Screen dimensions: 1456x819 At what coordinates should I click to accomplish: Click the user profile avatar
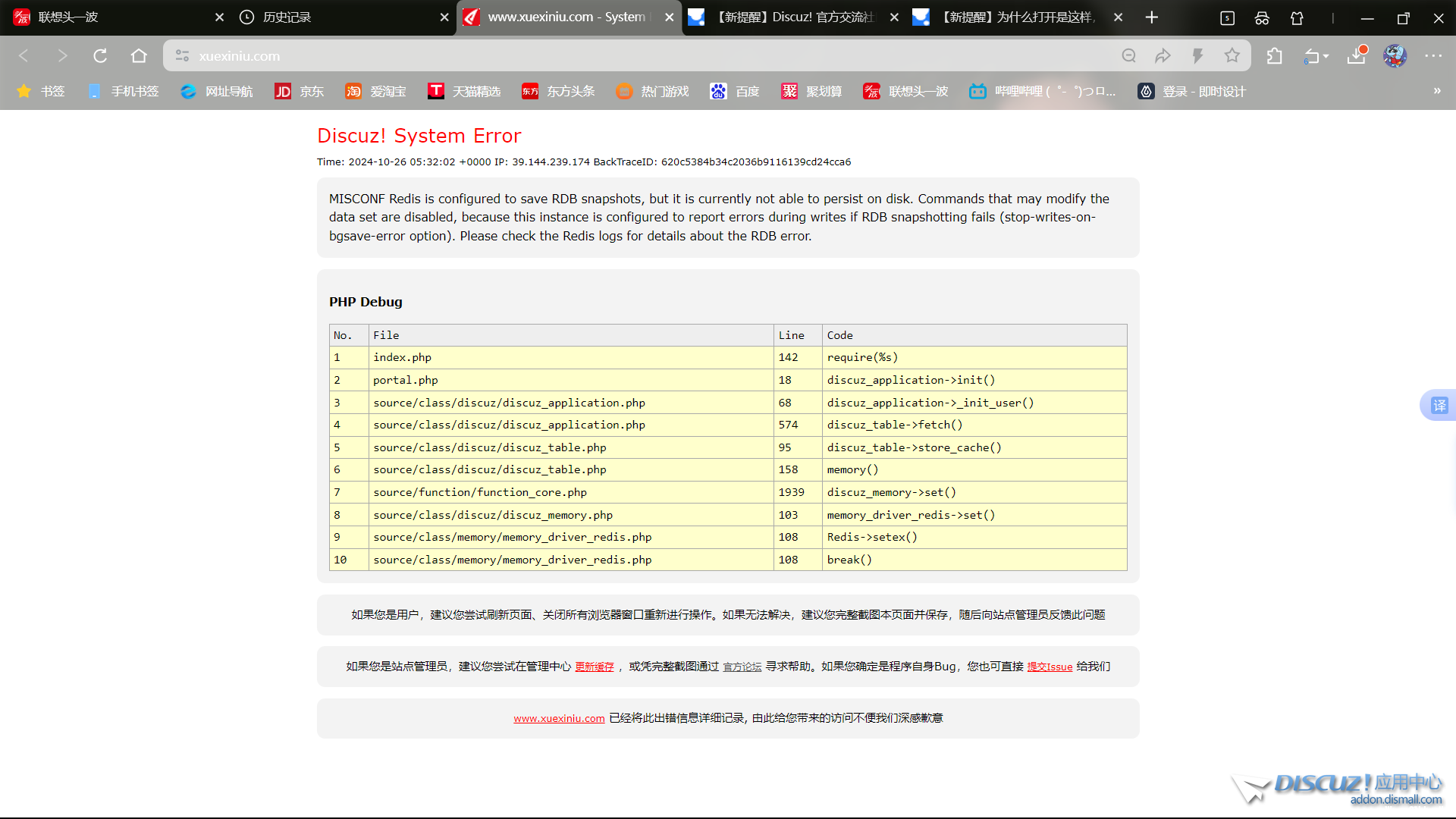pos(1395,56)
